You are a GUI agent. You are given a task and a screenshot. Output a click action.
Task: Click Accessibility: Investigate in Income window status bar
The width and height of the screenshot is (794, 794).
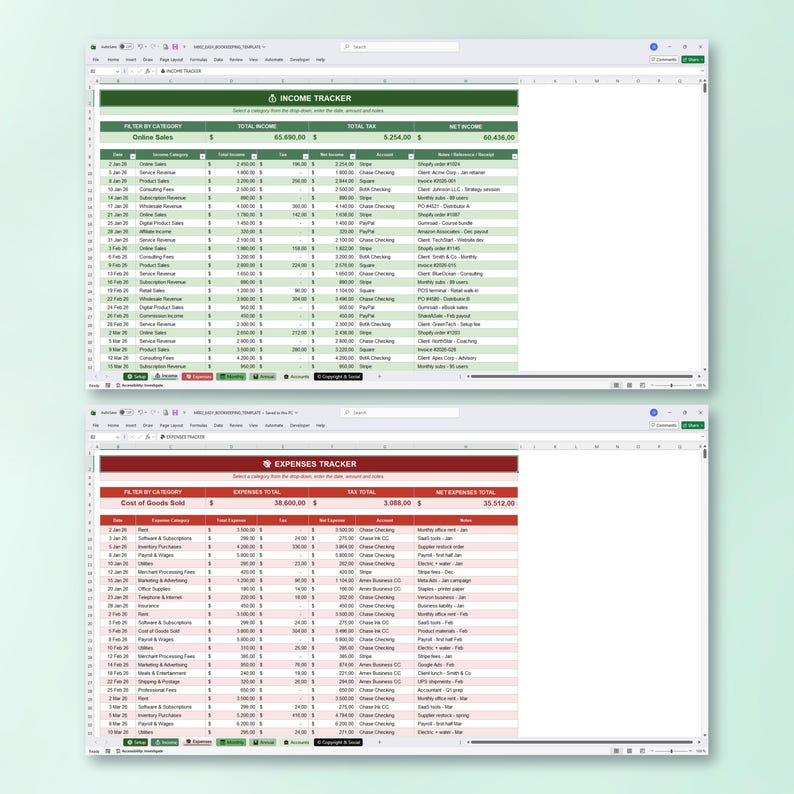pos(140,386)
